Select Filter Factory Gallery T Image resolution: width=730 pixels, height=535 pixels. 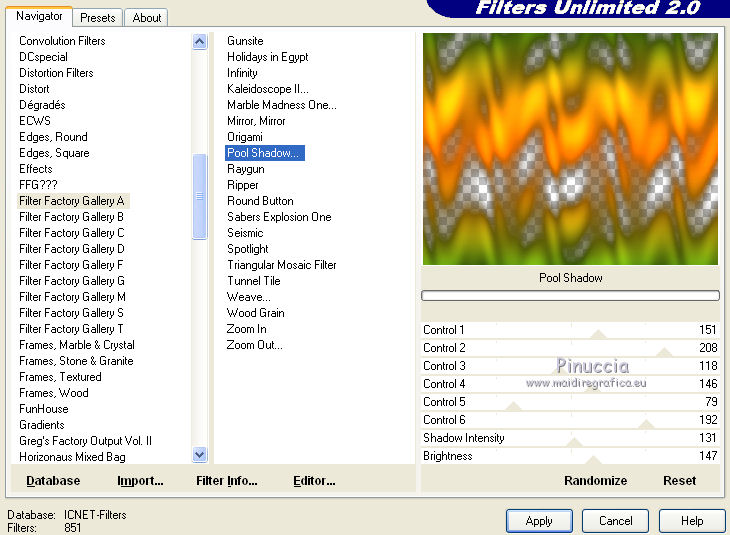71,329
